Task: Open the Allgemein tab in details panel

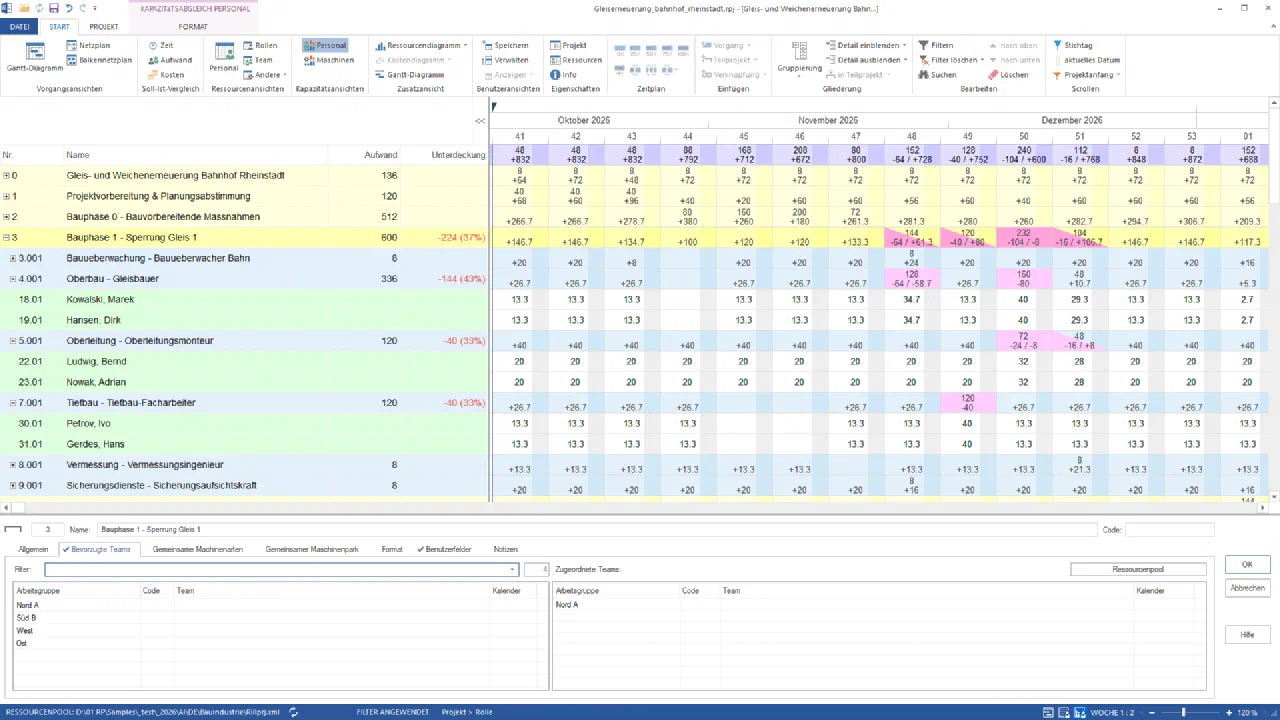Action: pos(33,549)
